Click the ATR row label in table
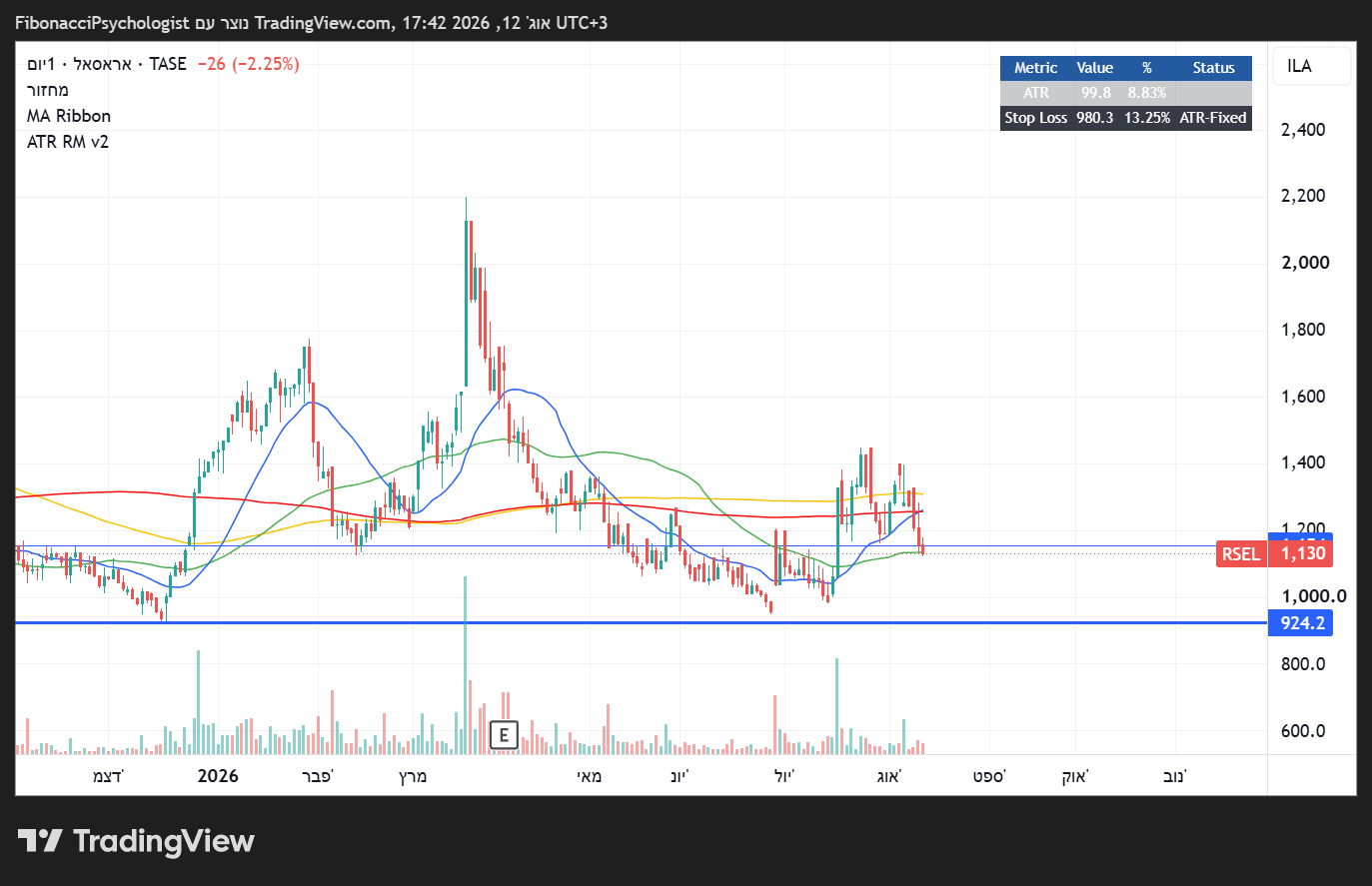The height and width of the screenshot is (886, 1372). pyautogui.click(x=1035, y=93)
